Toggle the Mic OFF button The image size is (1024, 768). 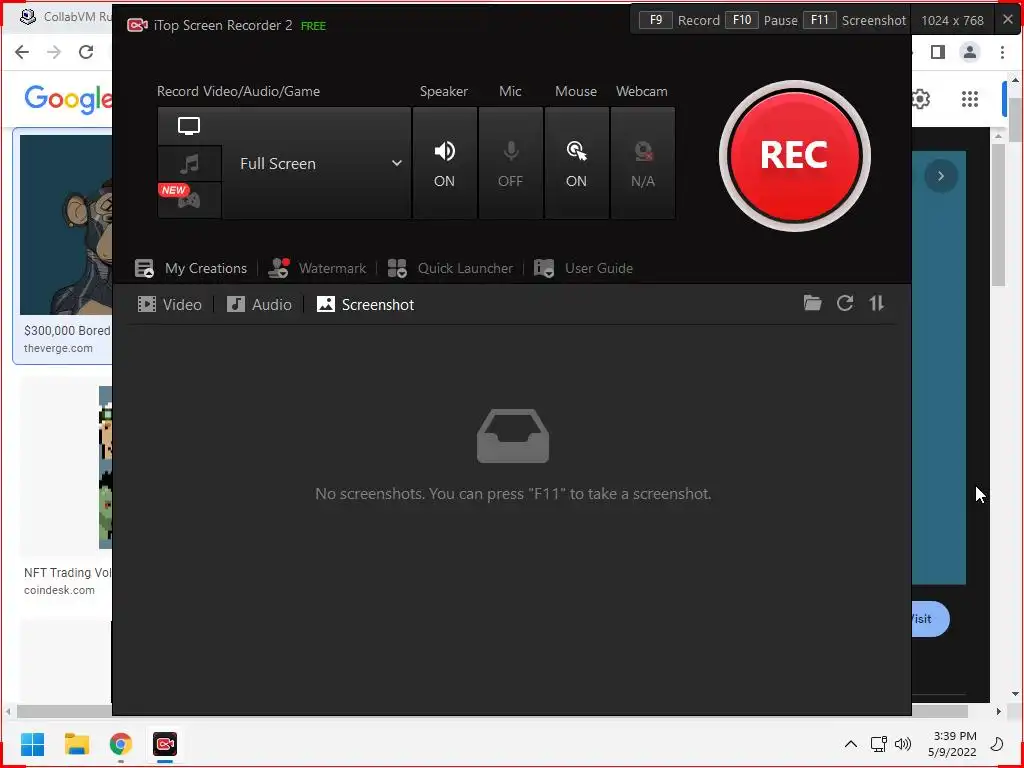(x=510, y=163)
